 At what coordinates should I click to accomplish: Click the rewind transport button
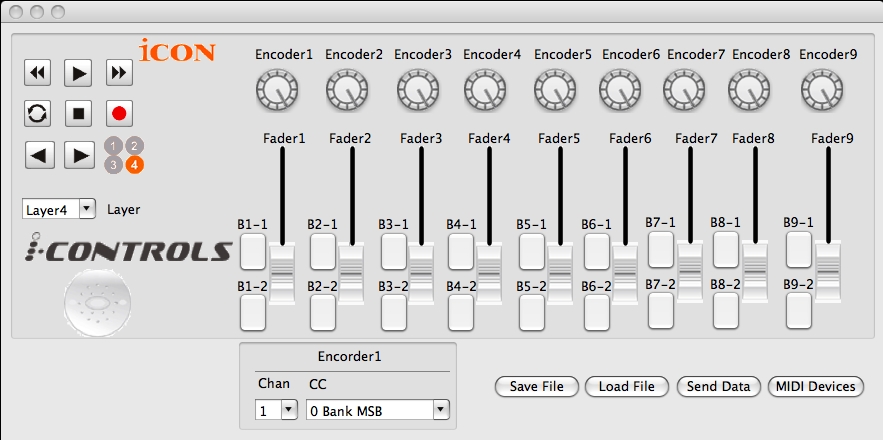[38, 73]
